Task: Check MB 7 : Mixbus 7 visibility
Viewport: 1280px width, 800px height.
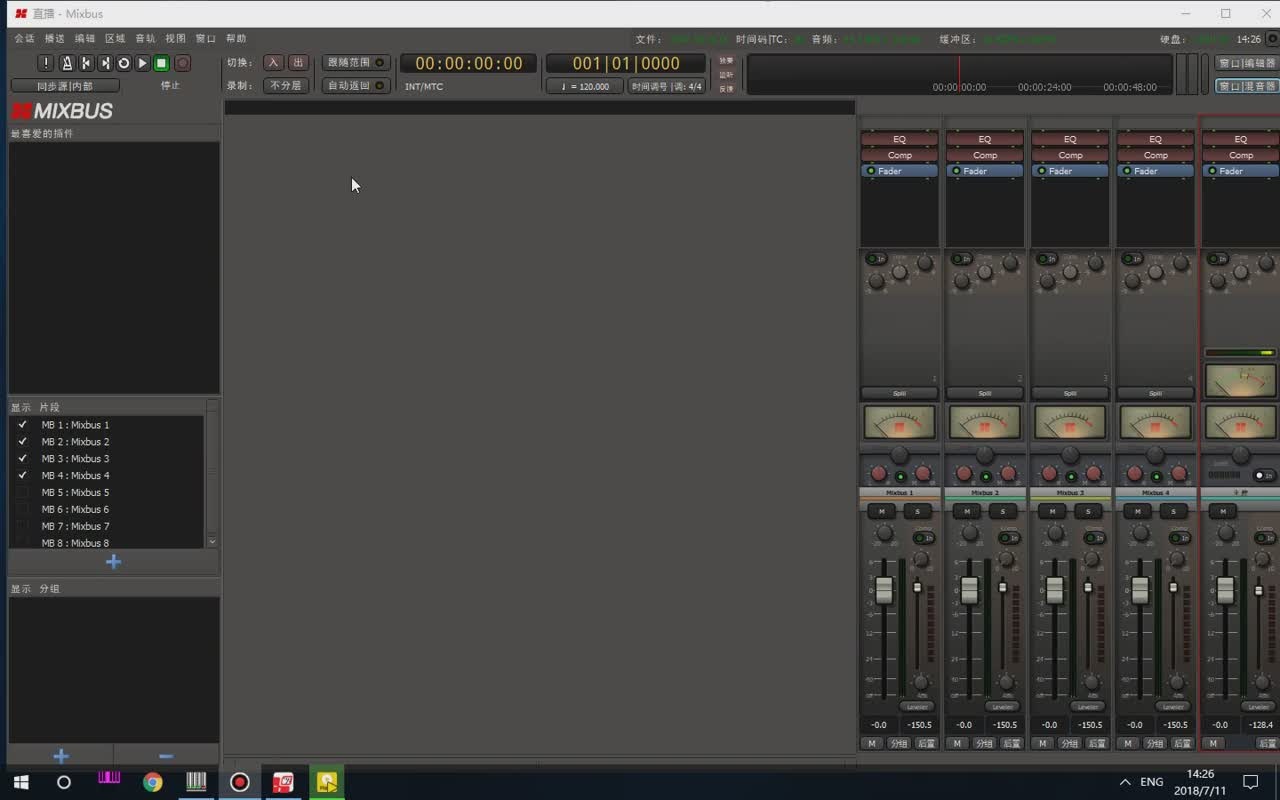Action: (22, 527)
